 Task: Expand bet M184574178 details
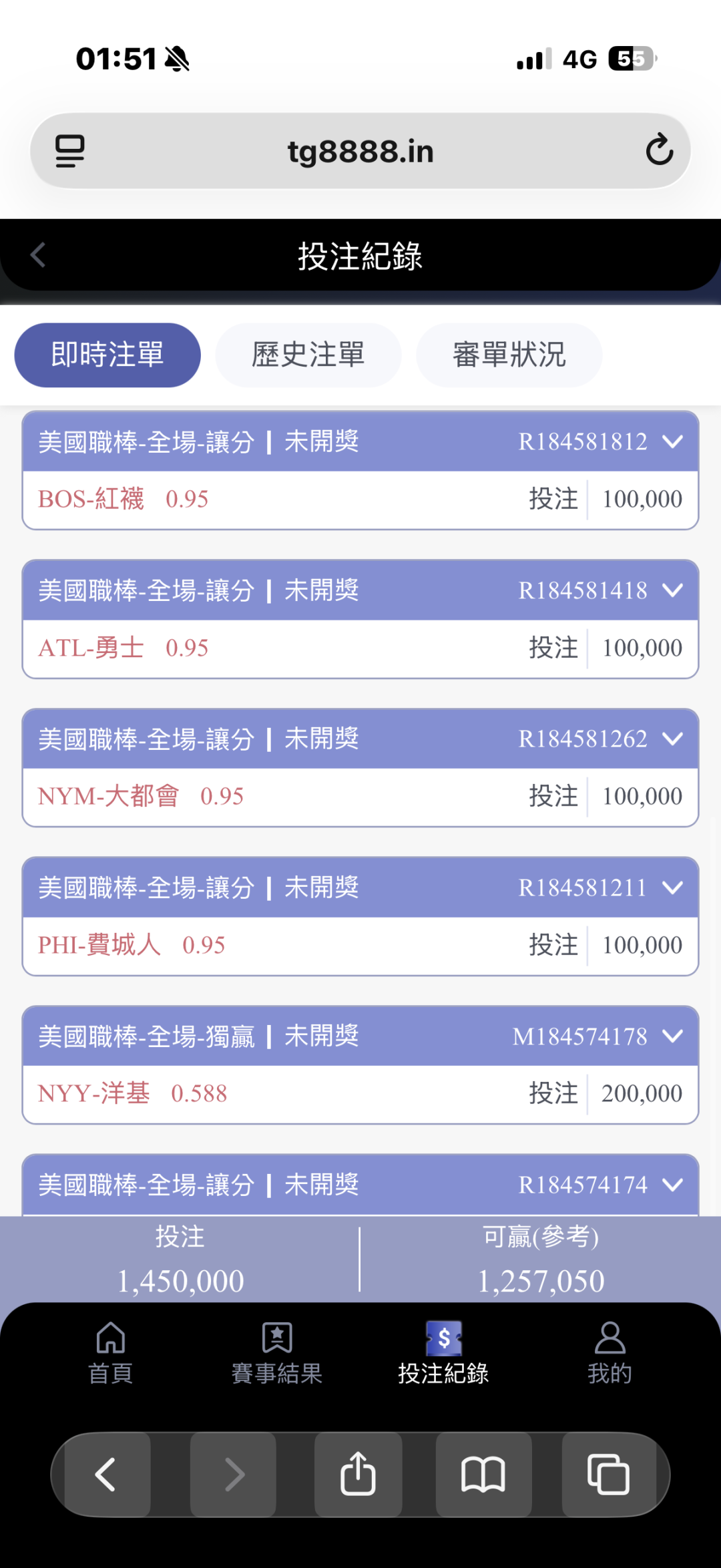tap(672, 1036)
